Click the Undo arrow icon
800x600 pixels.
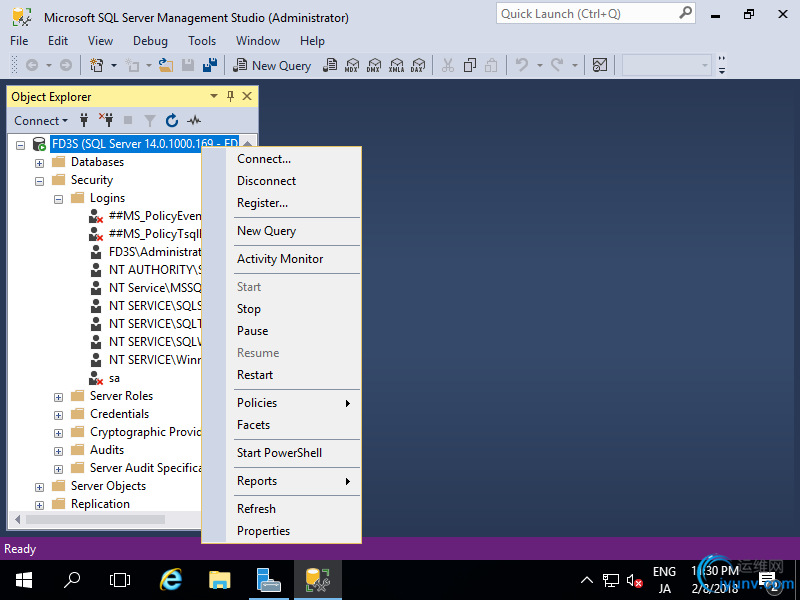521,65
